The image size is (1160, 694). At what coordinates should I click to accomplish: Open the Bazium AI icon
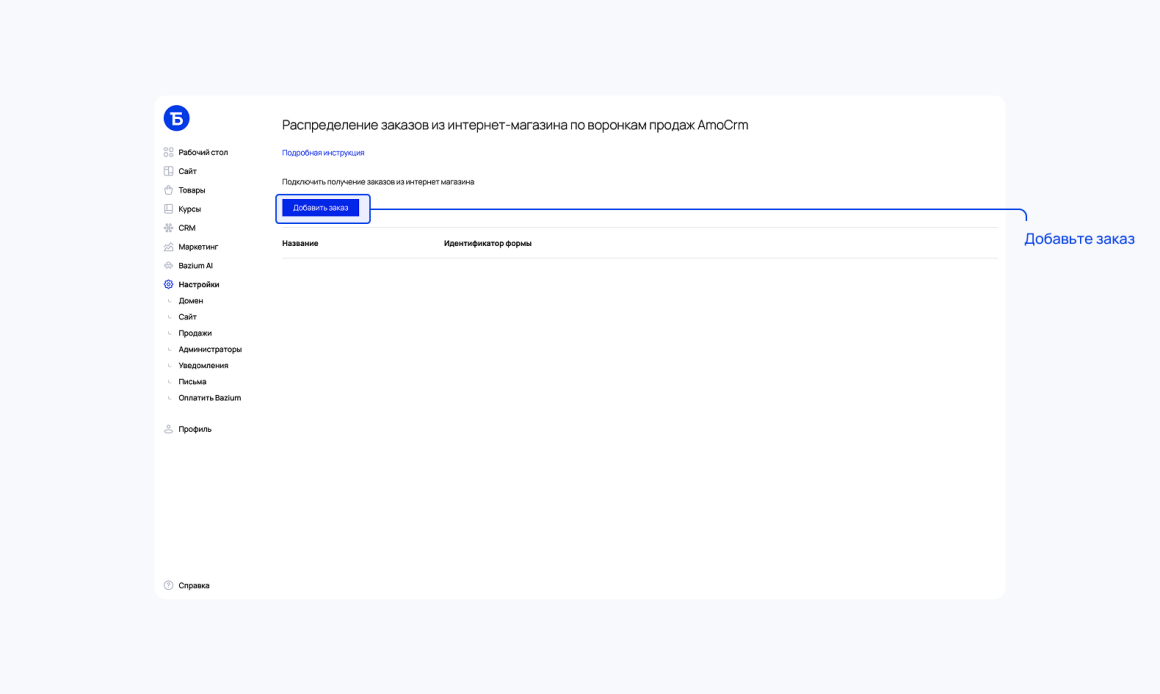169,266
